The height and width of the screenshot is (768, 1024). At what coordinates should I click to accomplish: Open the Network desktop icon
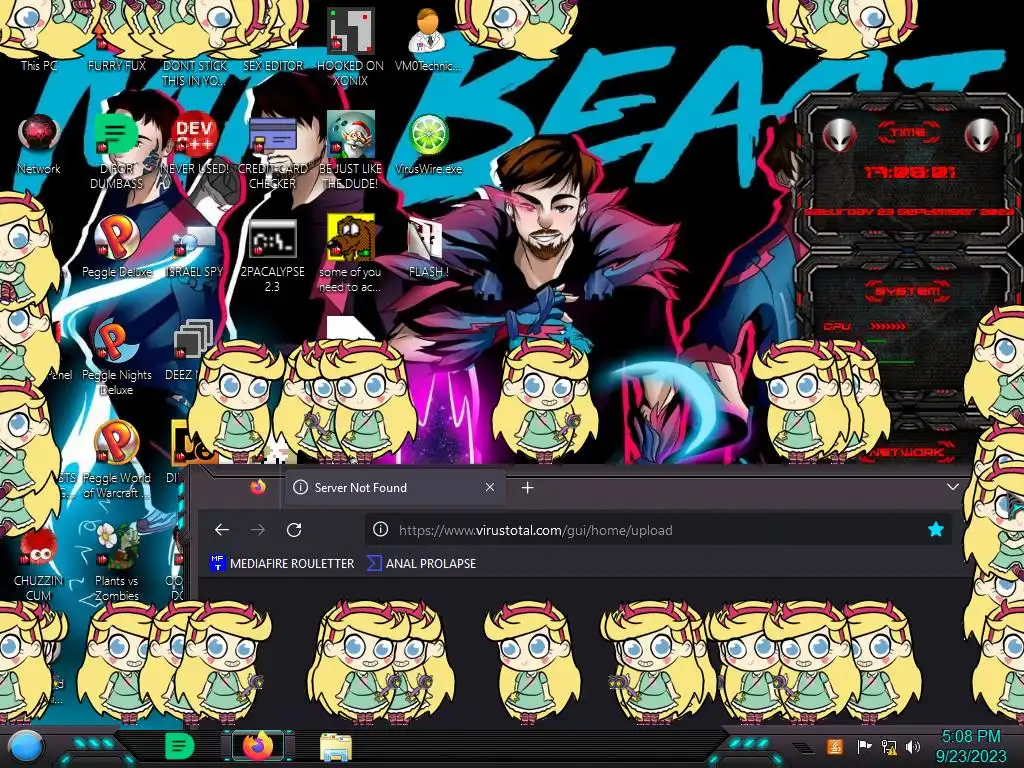(39, 145)
